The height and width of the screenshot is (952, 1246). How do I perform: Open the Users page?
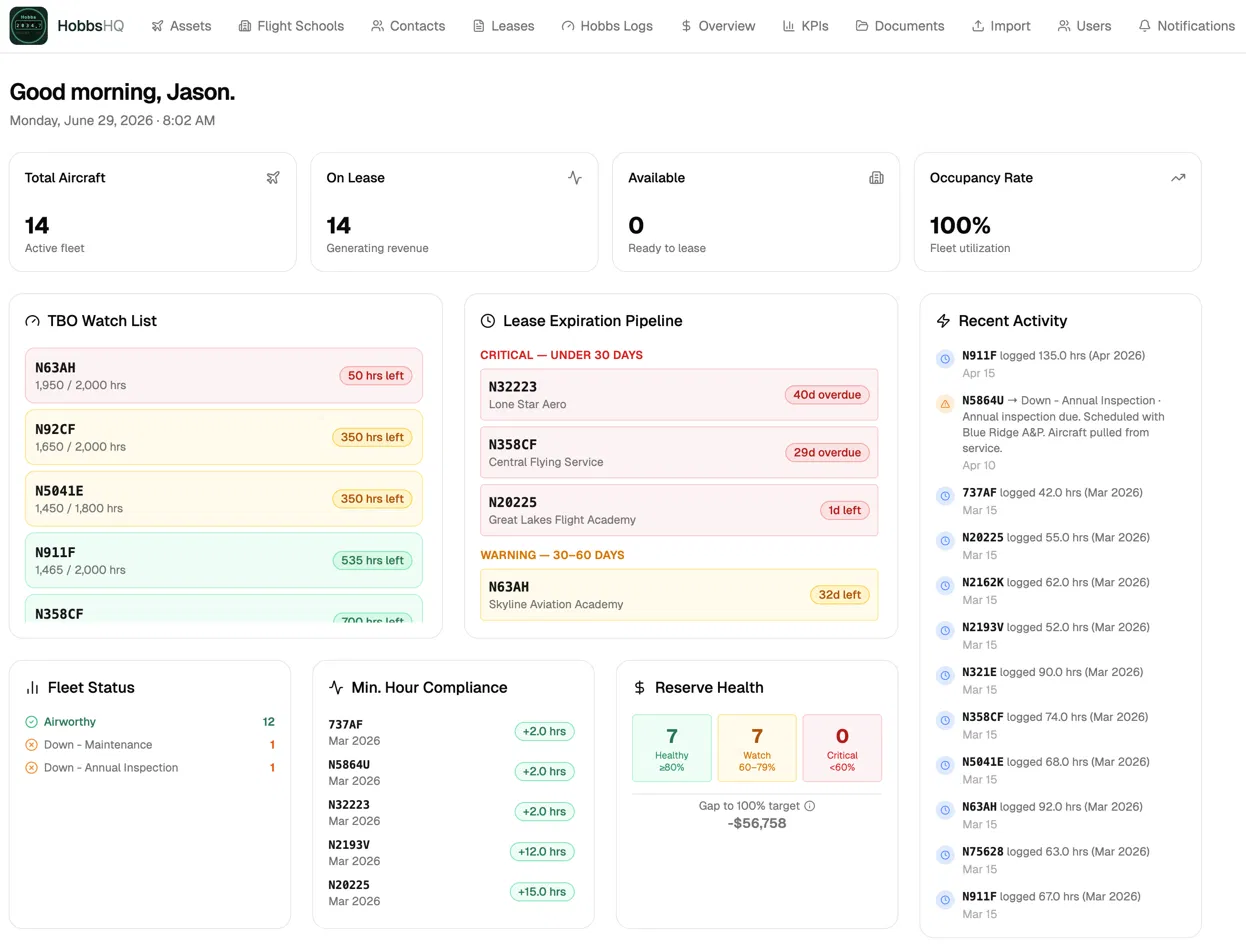click(1084, 26)
